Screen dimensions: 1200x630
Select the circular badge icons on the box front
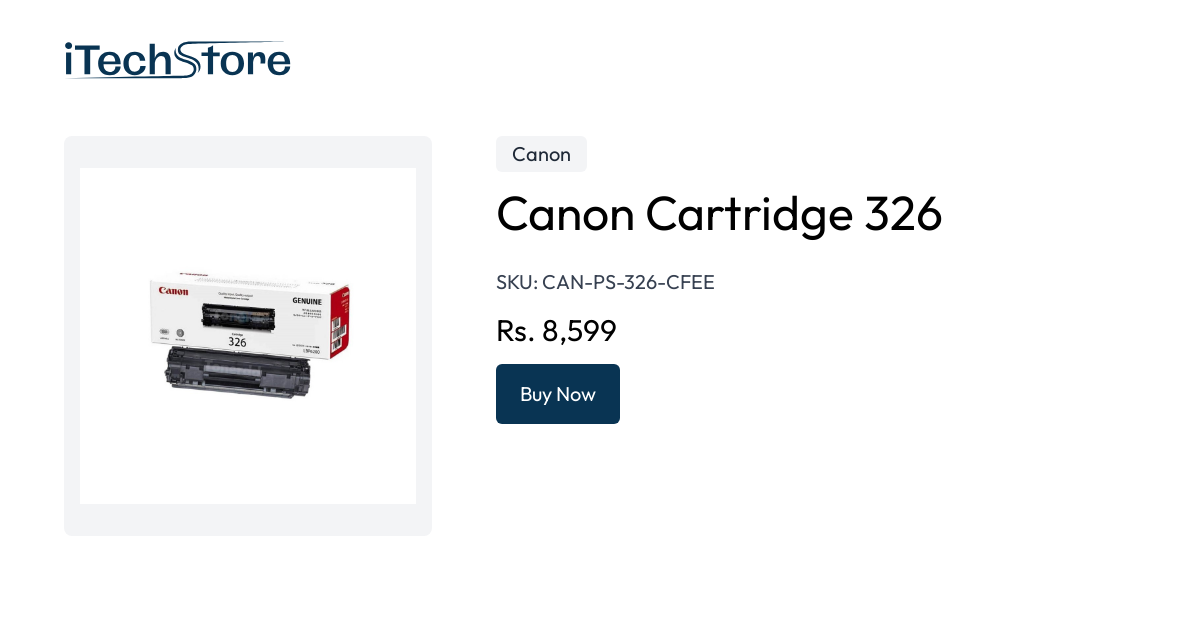171,332
